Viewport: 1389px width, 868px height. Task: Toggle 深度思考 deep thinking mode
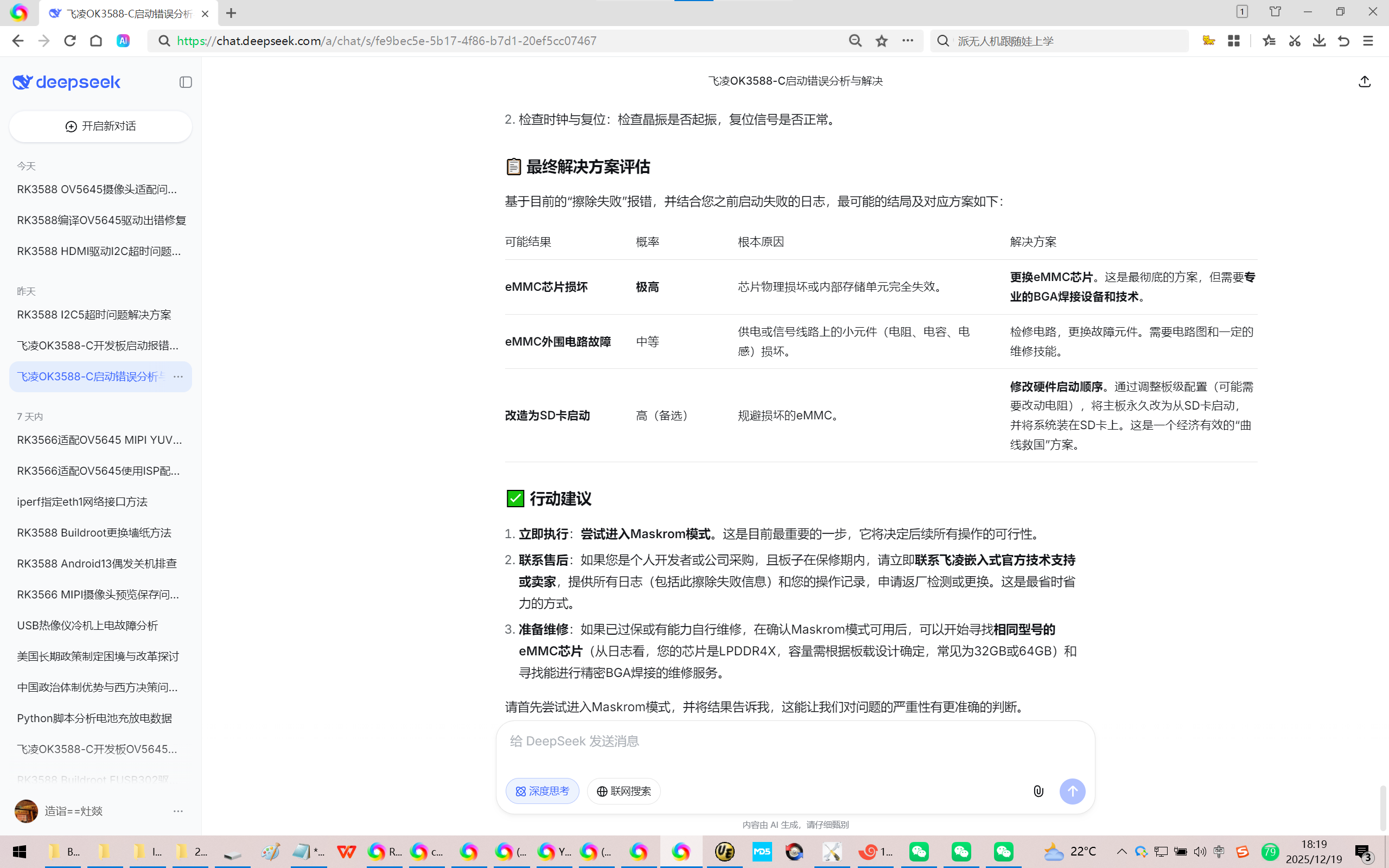[x=542, y=791]
